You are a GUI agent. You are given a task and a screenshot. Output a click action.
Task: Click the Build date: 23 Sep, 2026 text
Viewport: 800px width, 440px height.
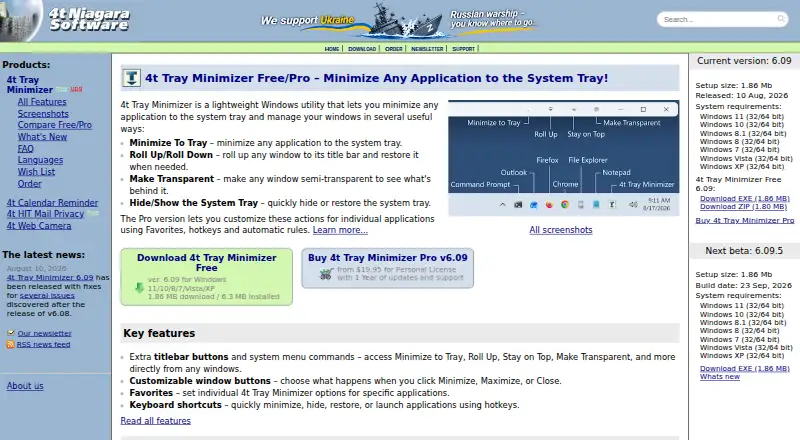pyautogui.click(x=743, y=285)
